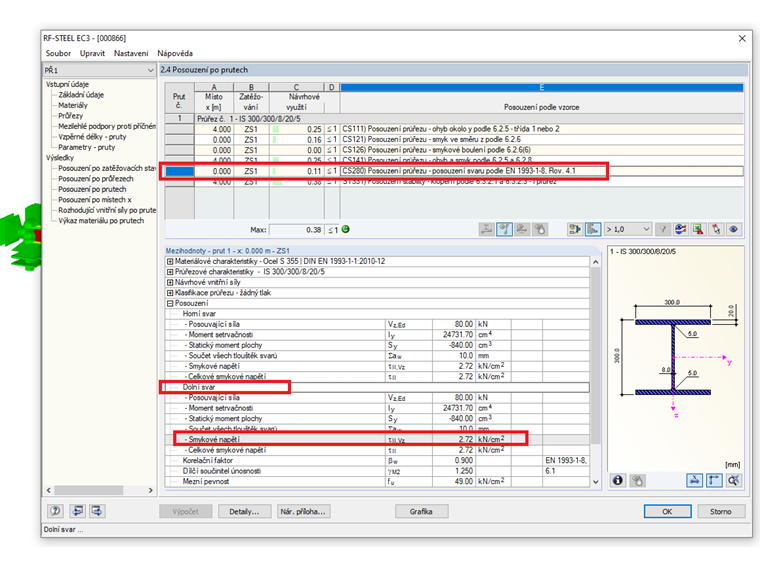Click the Grafika button
This screenshot has width=760, height=570.
coord(421,511)
